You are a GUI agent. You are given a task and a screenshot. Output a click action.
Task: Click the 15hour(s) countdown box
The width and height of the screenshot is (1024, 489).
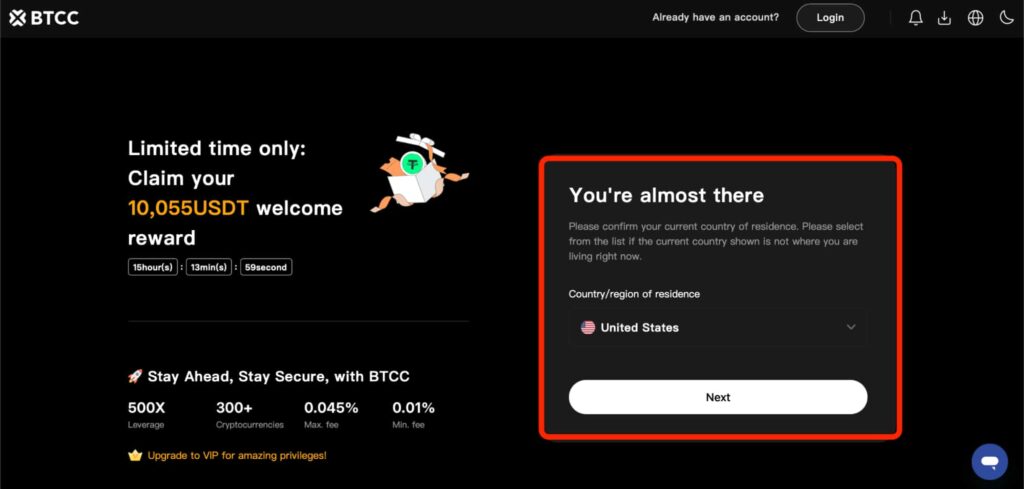(x=153, y=267)
